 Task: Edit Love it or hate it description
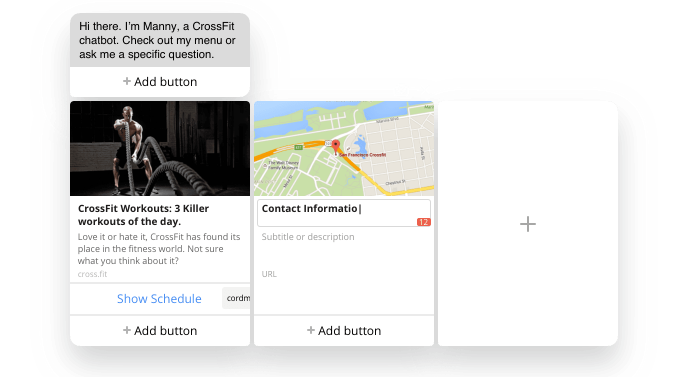coord(159,249)
